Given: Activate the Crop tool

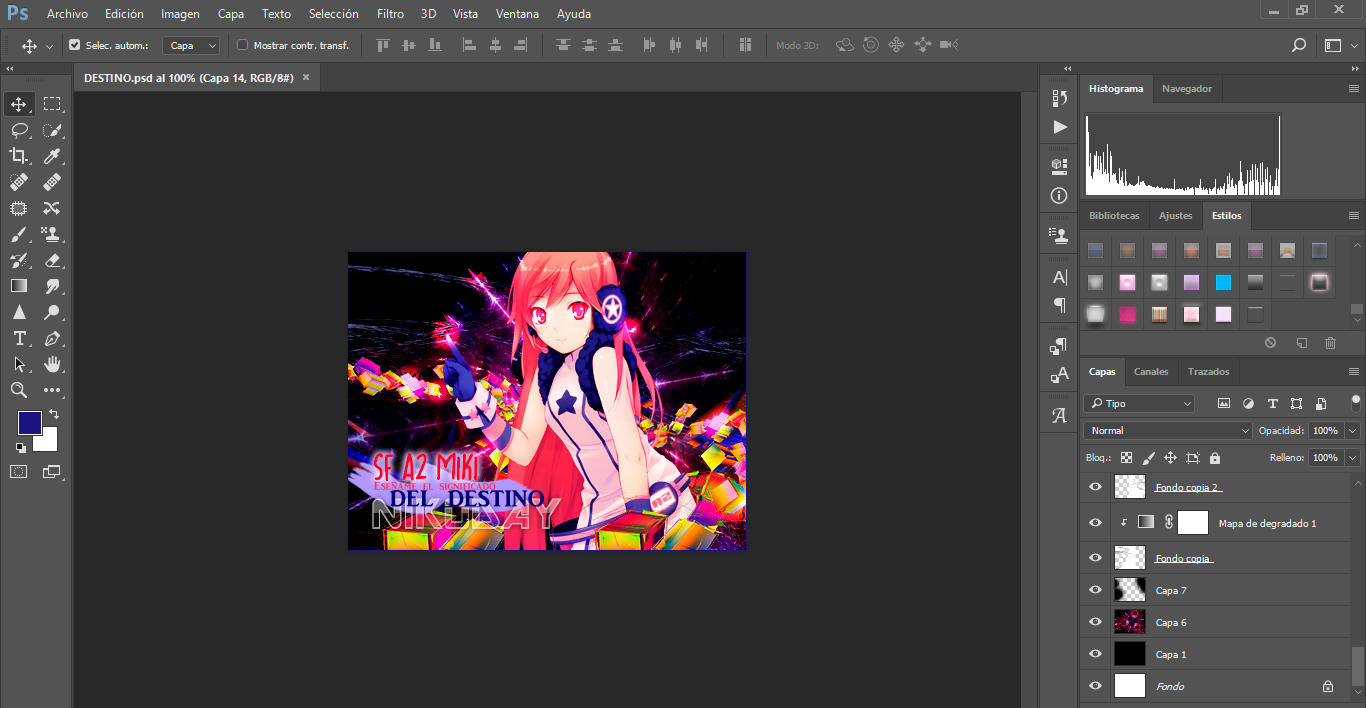Looking at the screenshot, I should 19,156.
